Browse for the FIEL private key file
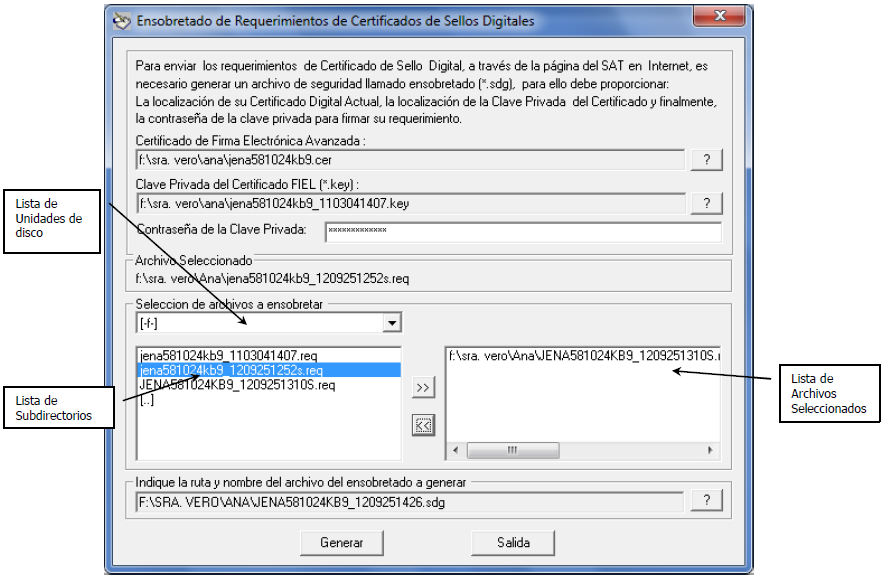The width and height of the screenshot is (885, 580). point(706,203)
